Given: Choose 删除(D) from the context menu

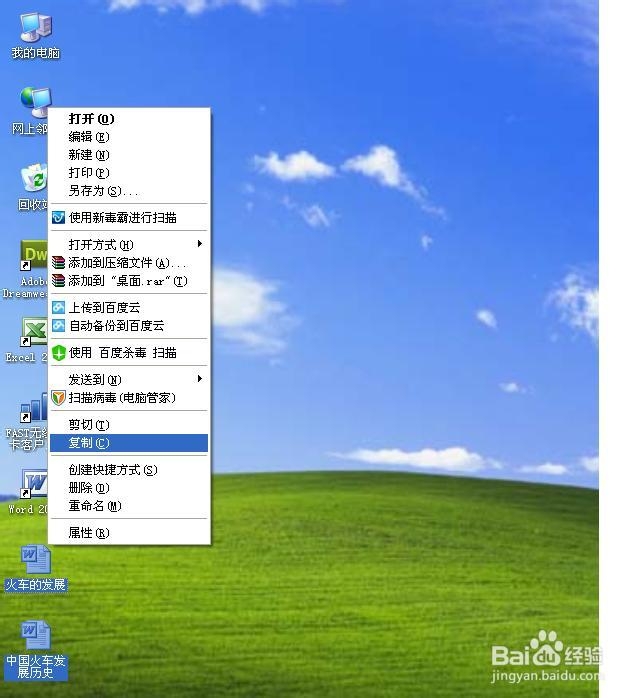Looking at the screenshot, I should coord(129,488).
